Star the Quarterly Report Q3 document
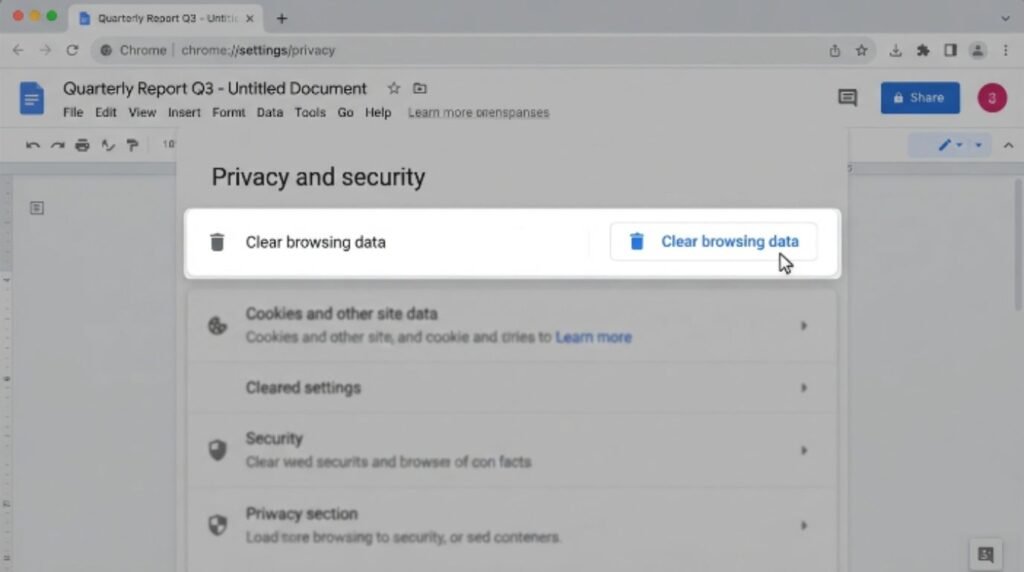The width and height of the screenshot is (1024, 572). click(393, 88)
